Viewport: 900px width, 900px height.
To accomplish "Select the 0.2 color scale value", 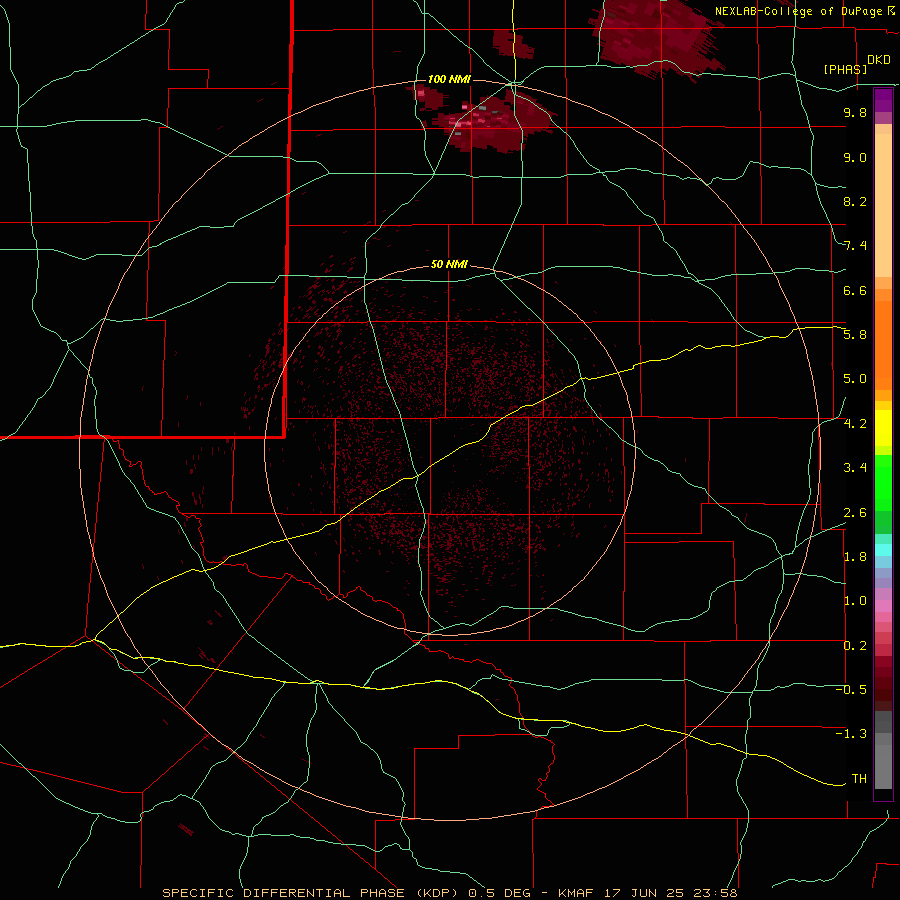I will pos(855,646).
